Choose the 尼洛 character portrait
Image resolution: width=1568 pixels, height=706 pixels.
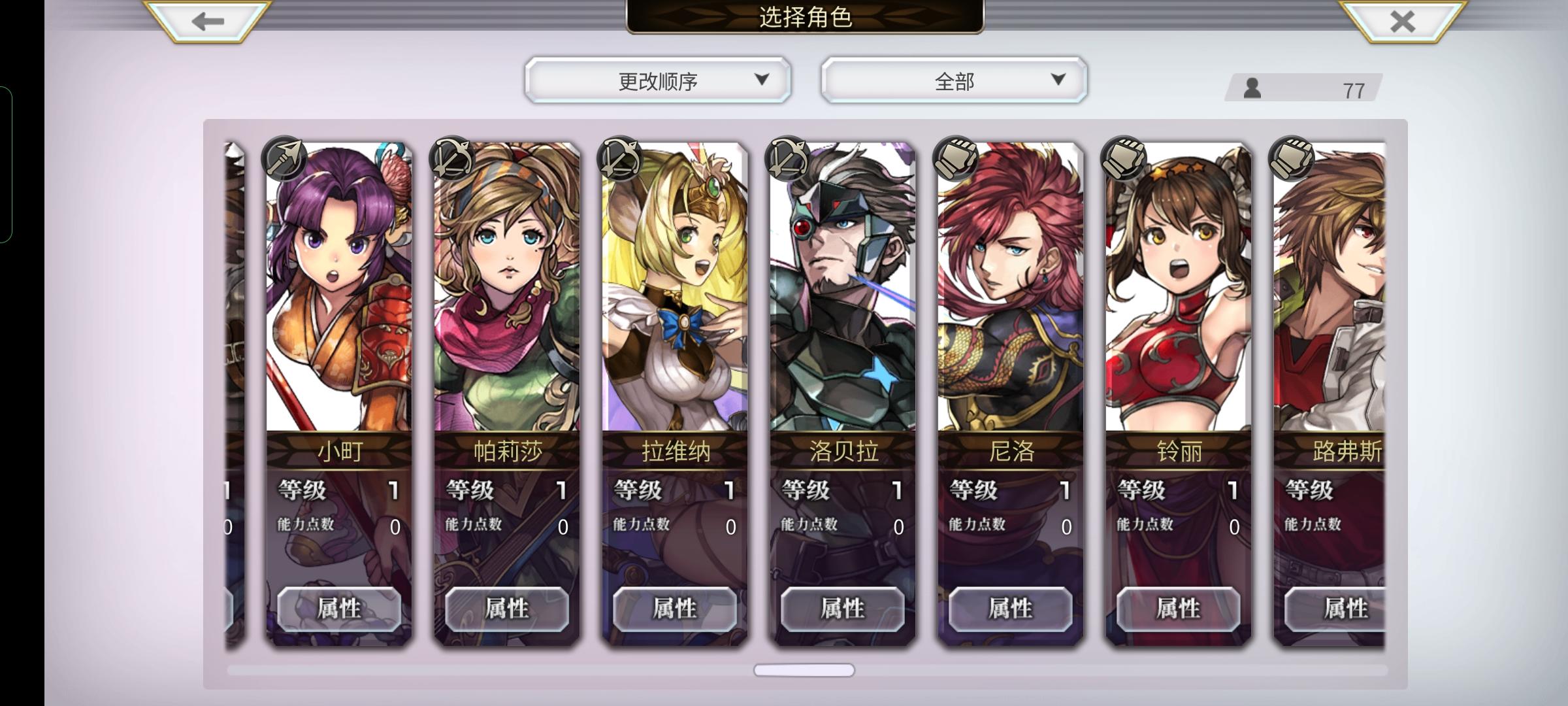pyautogui.click(x=1011, y=288)
